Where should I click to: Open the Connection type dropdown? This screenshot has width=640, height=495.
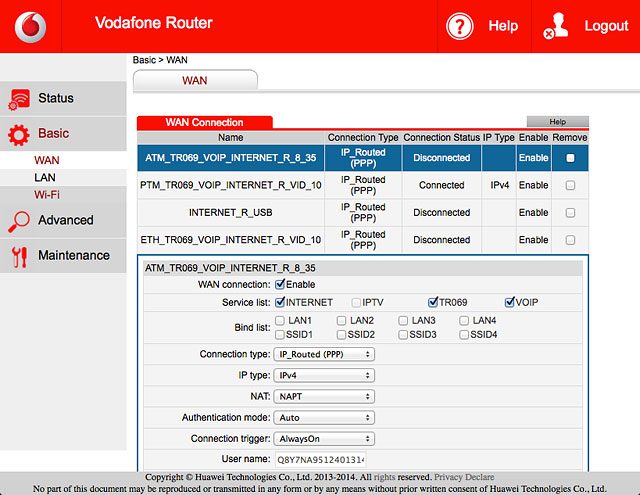coord(324,354)
